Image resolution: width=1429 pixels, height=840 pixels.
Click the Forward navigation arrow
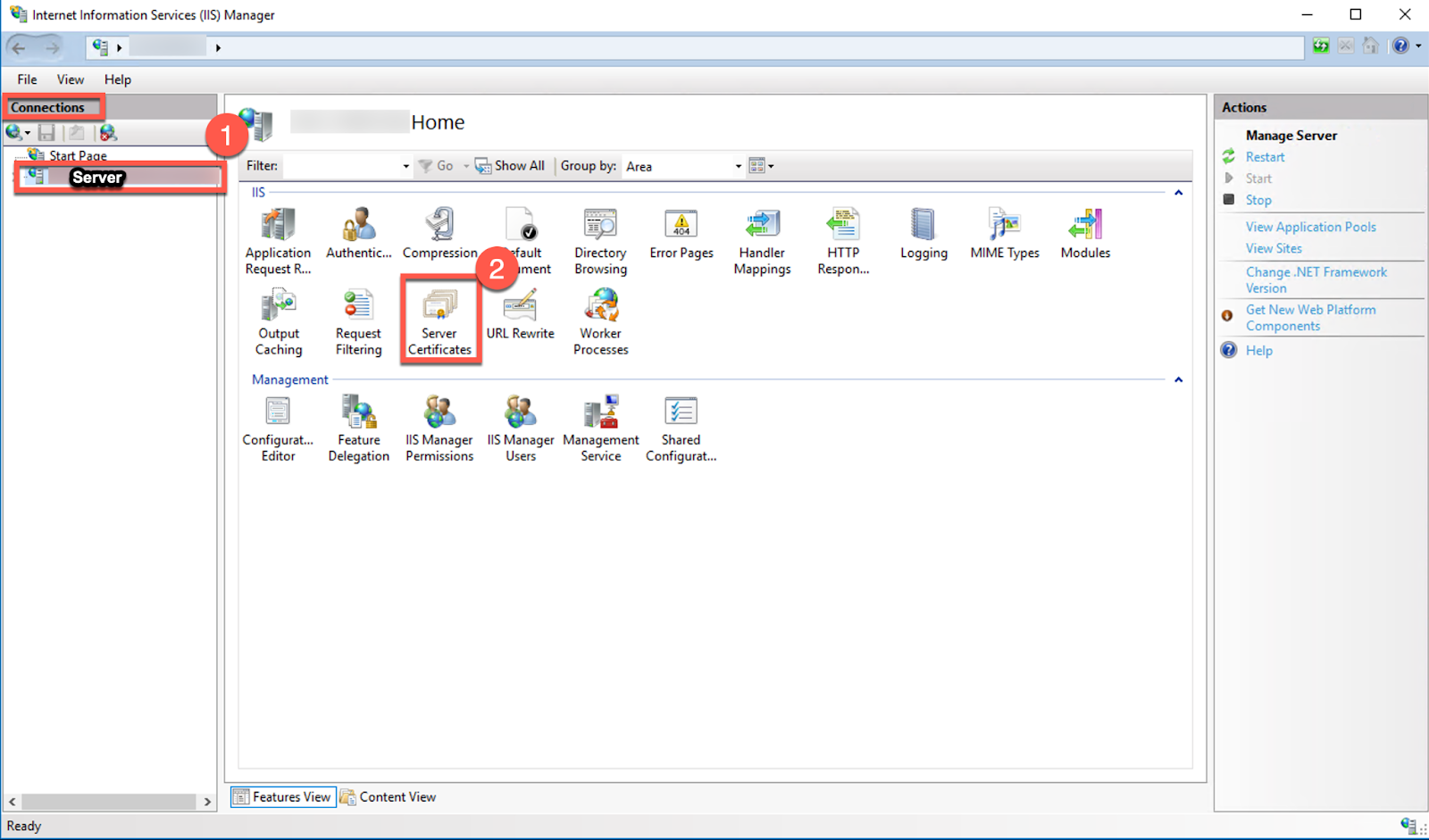tap(53, 47)
